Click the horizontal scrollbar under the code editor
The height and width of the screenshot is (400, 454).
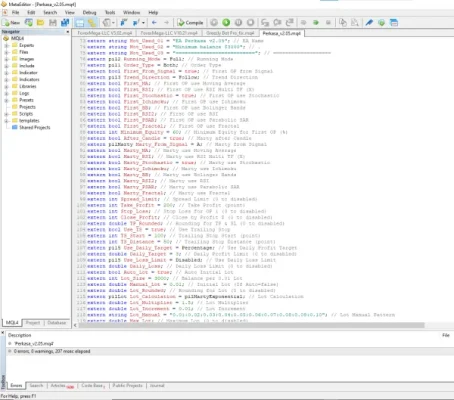tap(251, 325)
